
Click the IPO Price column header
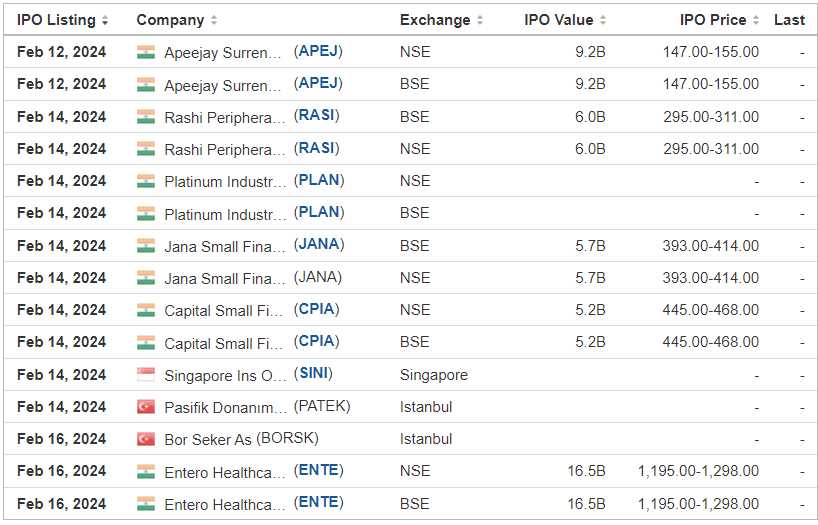pos(713,20)
